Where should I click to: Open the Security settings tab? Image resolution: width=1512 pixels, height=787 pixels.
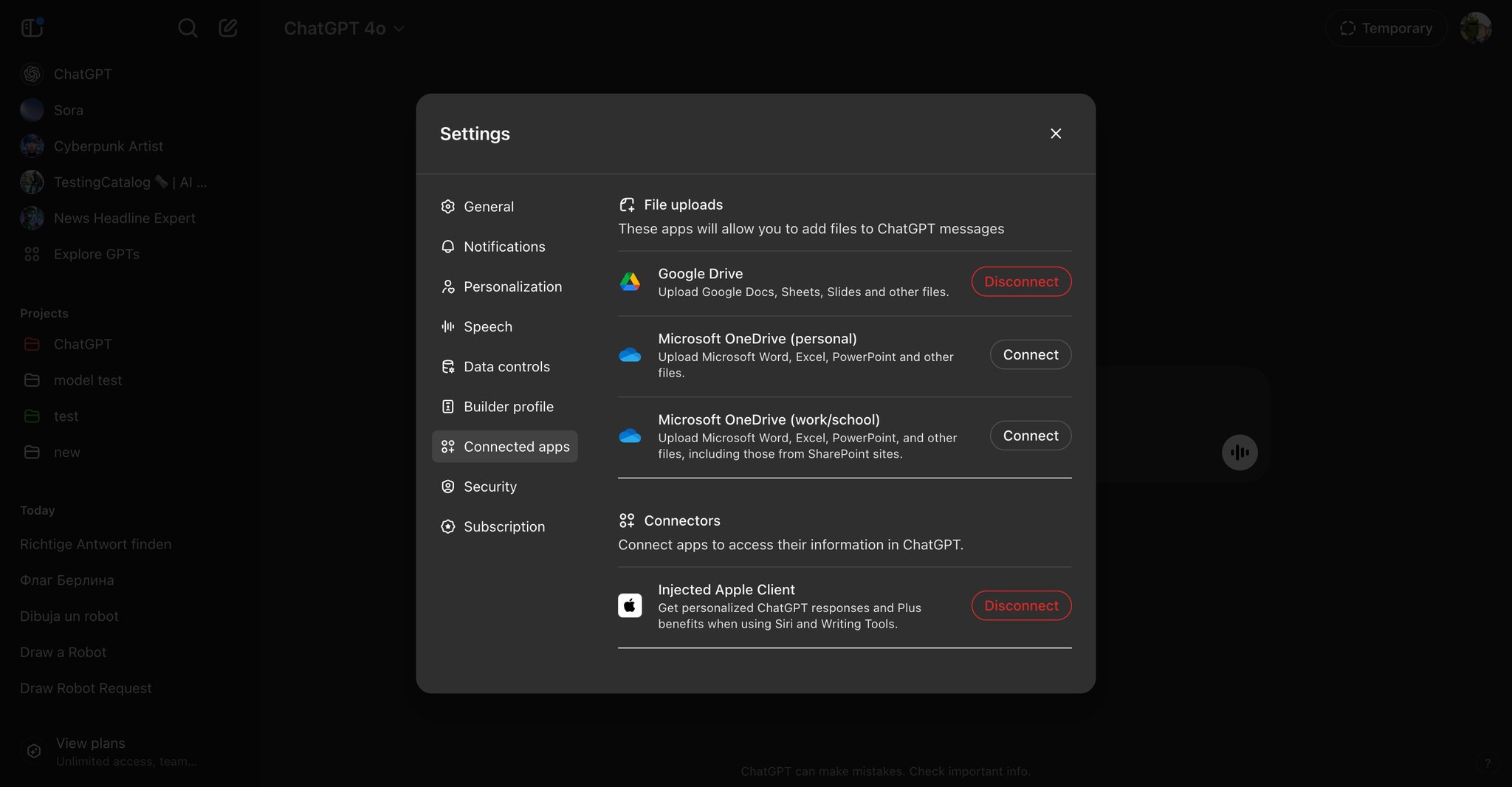(x=505, y=487)
